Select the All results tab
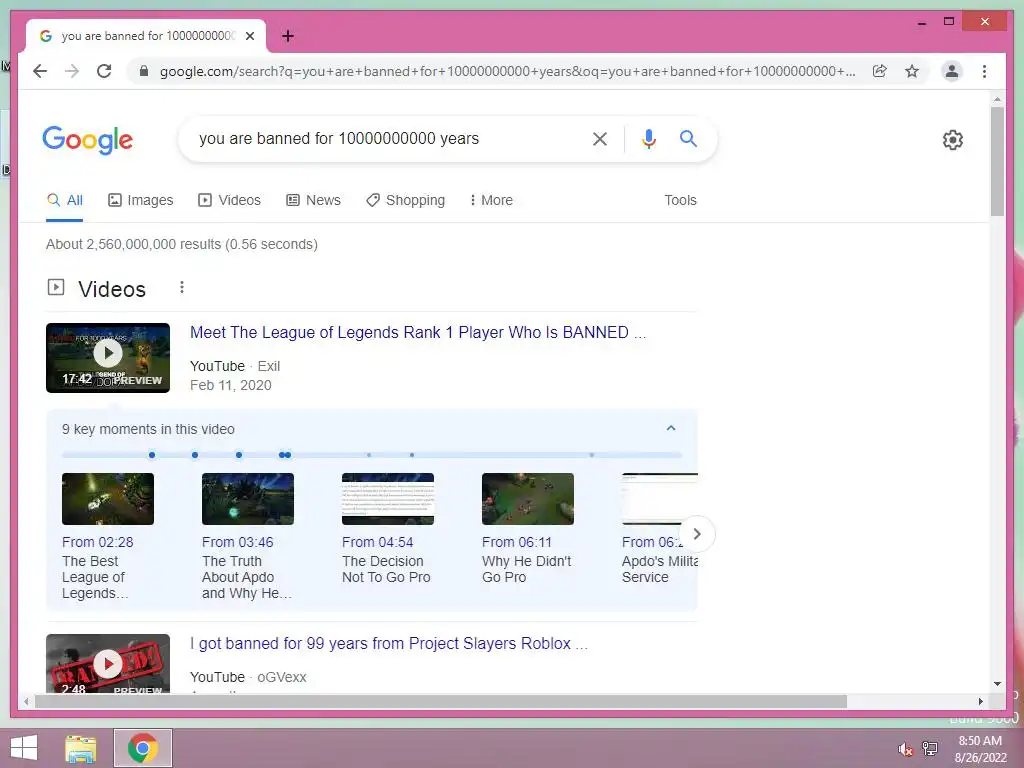Screen dimensions: 1024x768 click(65, 200)
